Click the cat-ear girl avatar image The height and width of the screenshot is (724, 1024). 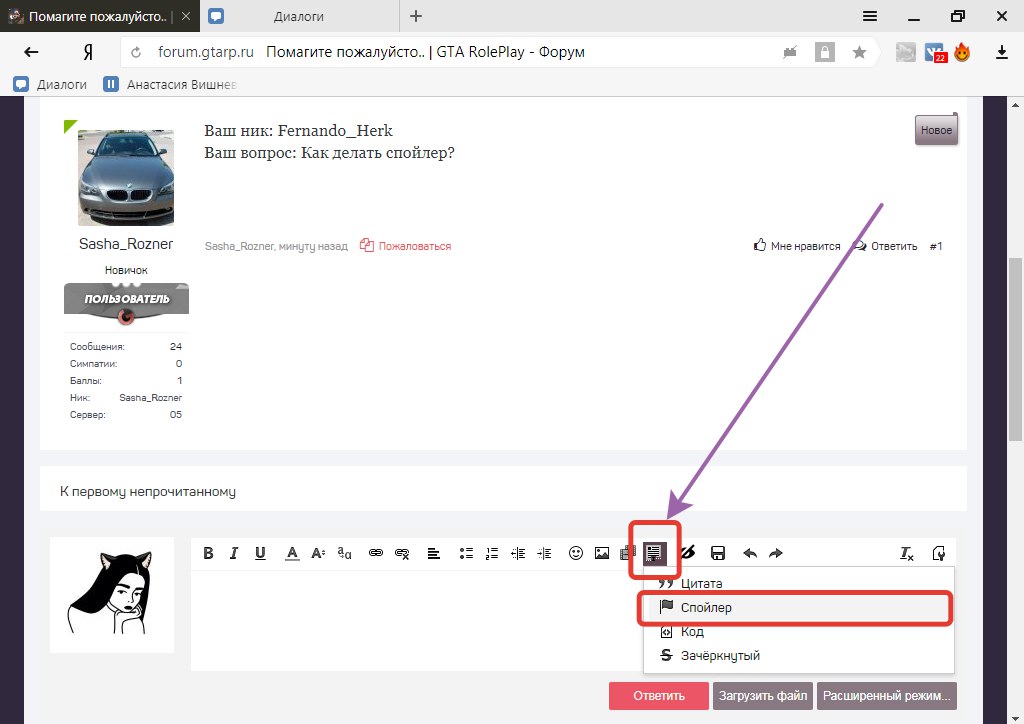tap(112, 594)
